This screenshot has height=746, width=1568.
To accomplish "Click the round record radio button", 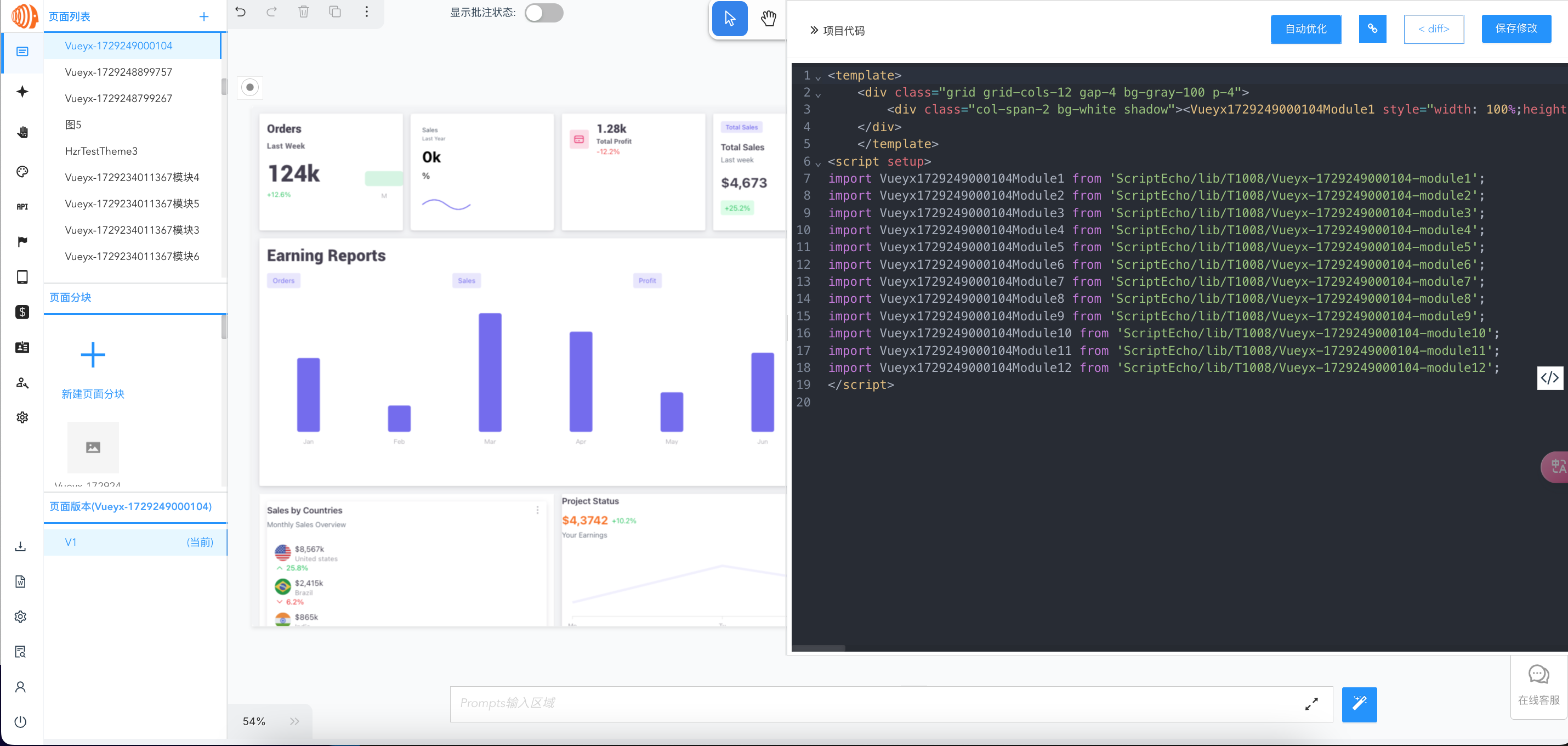I will pyautogui.click(x=249, y=87).
